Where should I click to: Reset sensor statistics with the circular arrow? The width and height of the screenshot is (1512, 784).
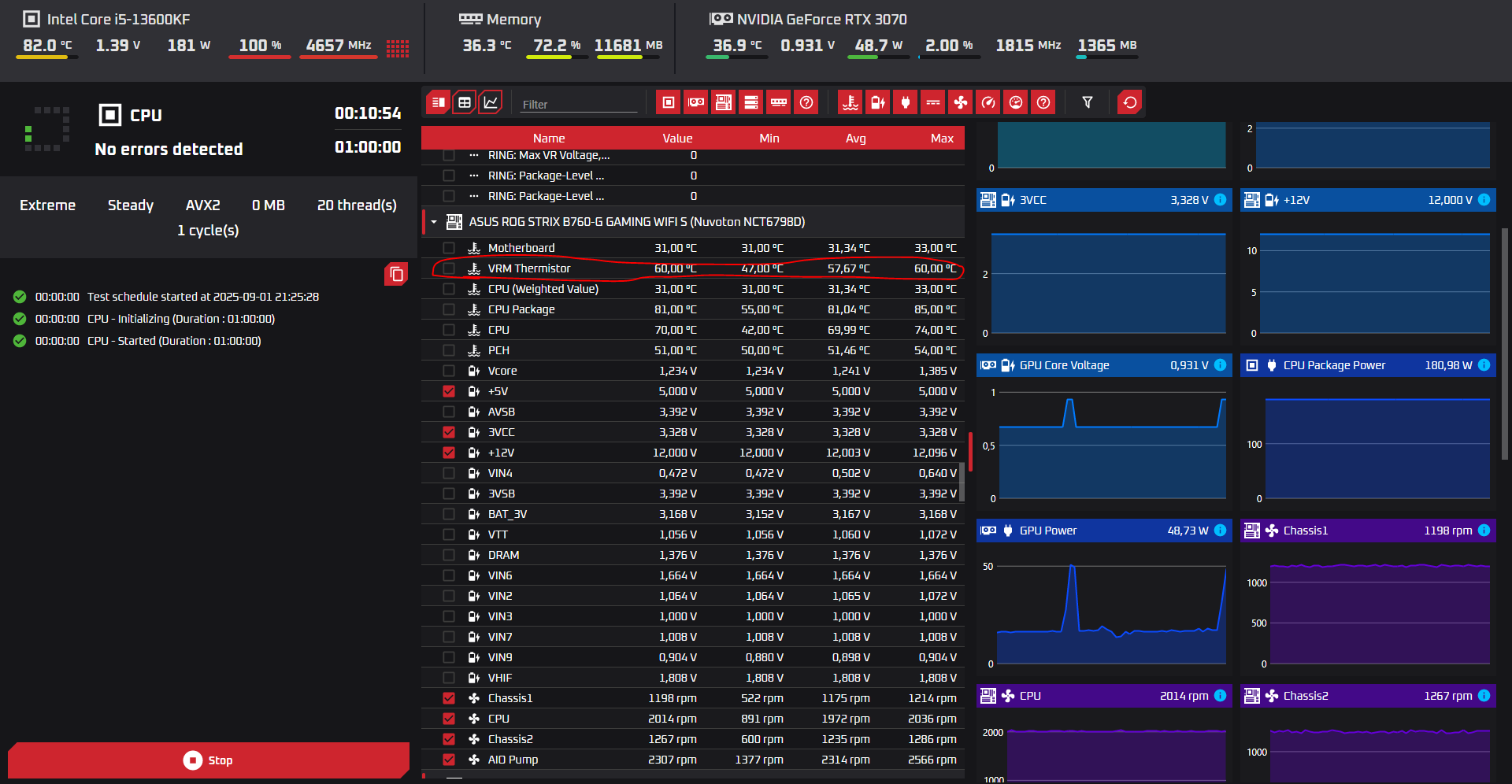(1130, 102)
